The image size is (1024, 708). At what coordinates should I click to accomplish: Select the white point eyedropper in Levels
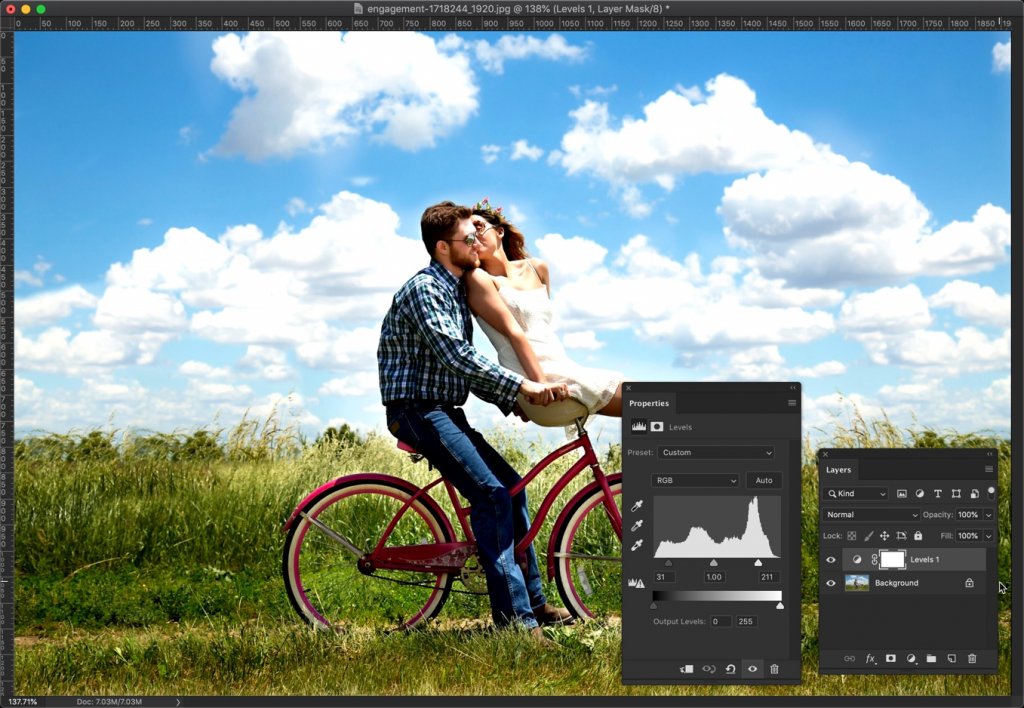click(637, 543)
